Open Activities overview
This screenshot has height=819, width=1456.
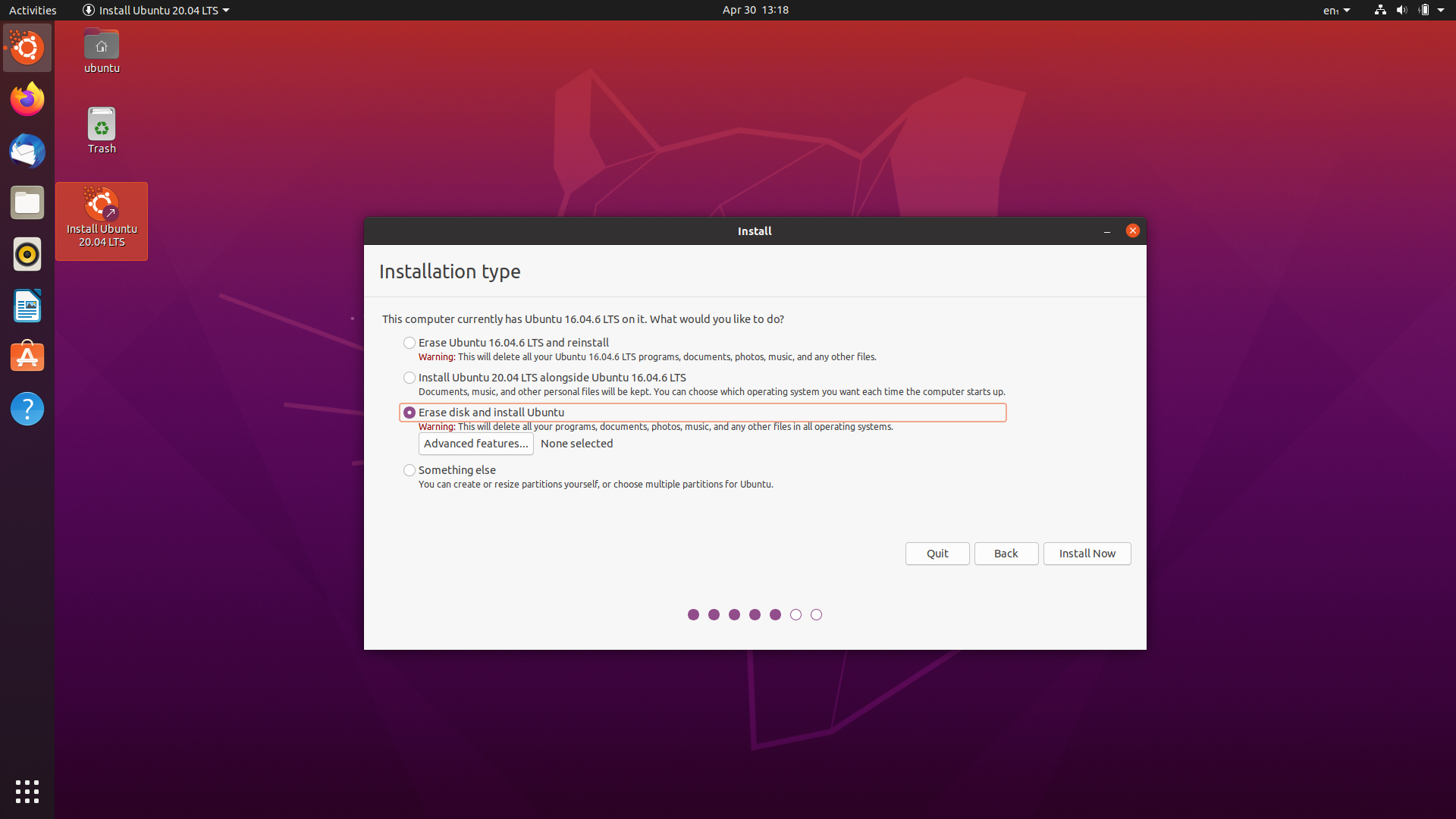coord(33,10)
